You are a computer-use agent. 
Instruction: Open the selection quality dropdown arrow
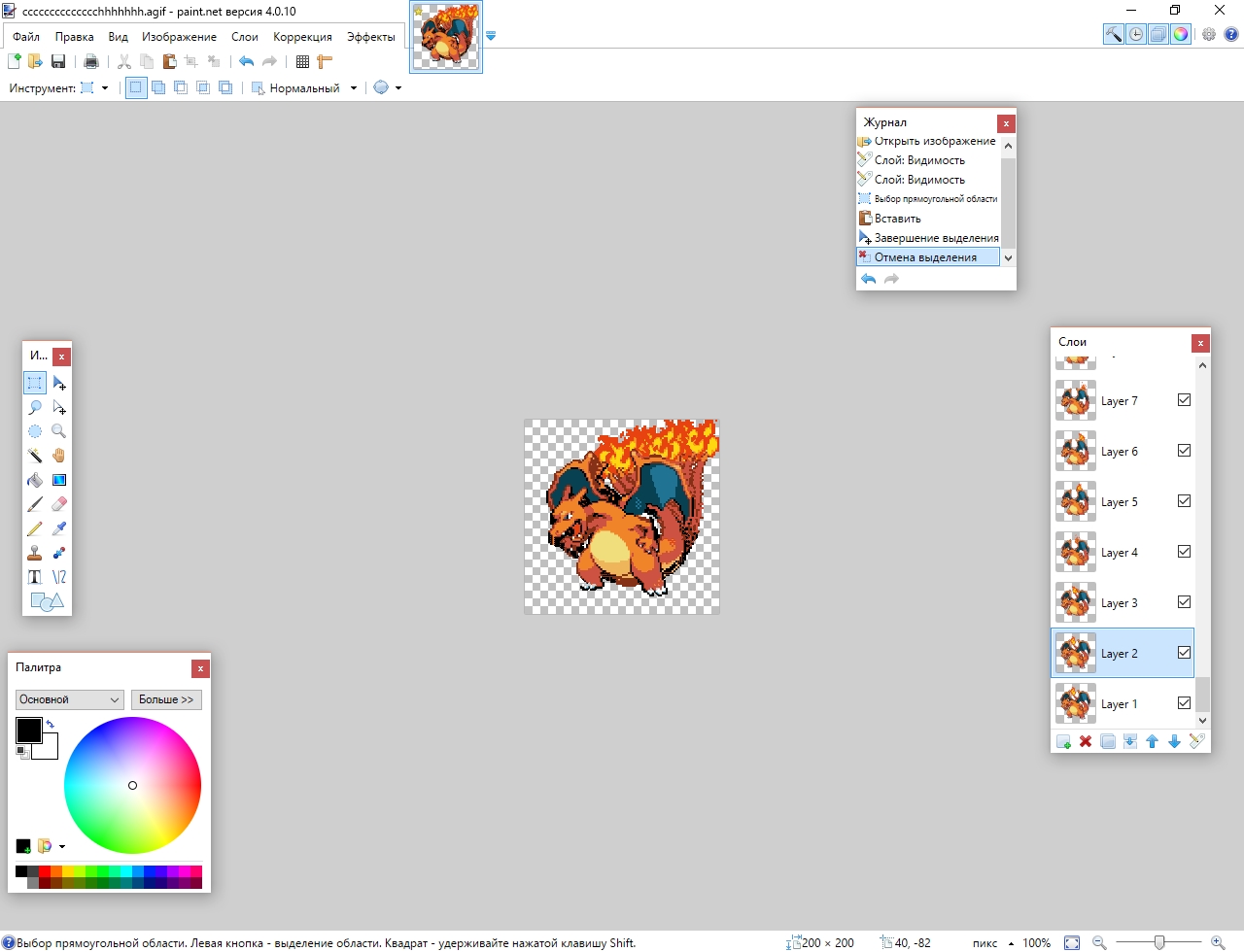[x=398, y=87]
